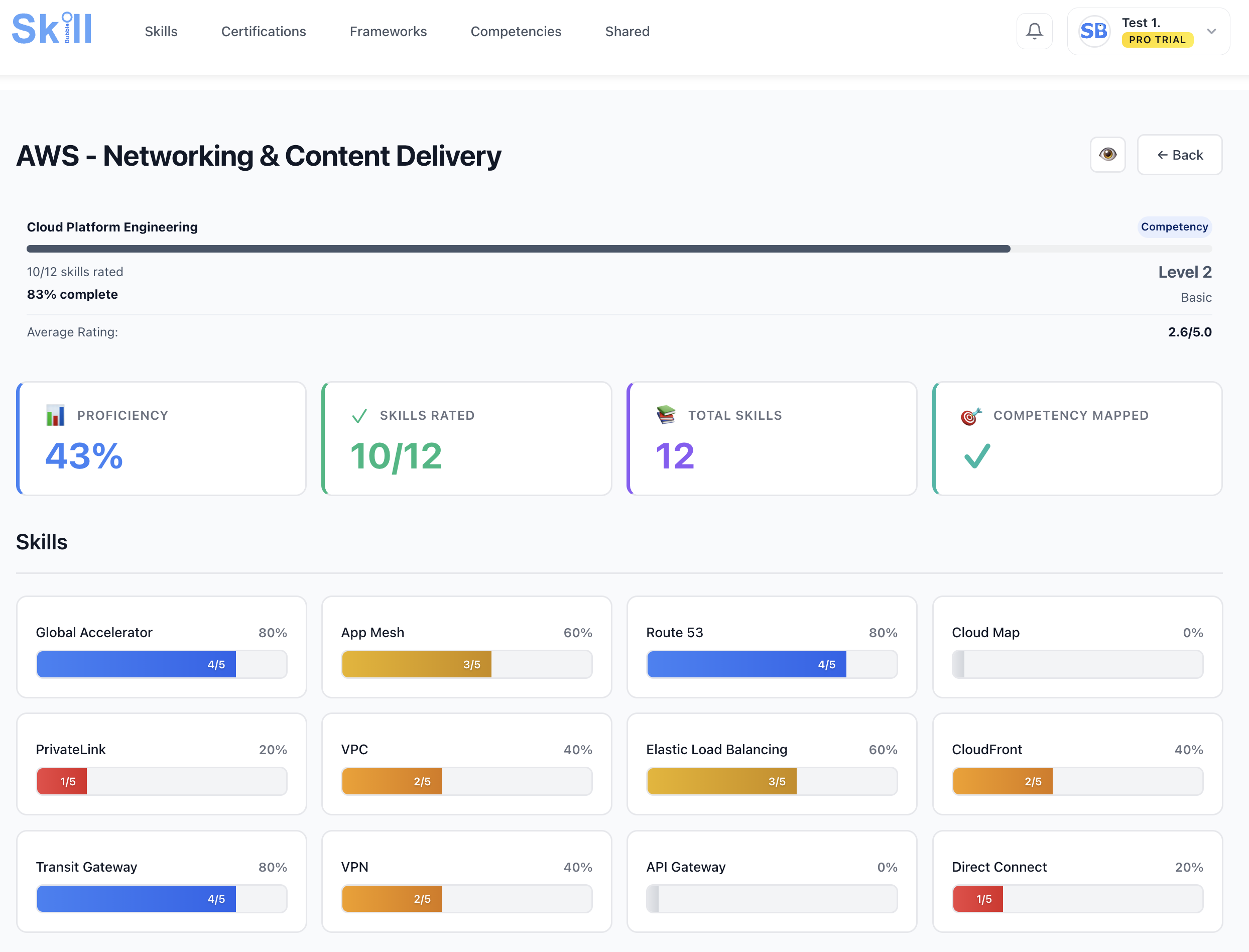Click the Cloud Map empty rating bar

(x=1077, y=664)
